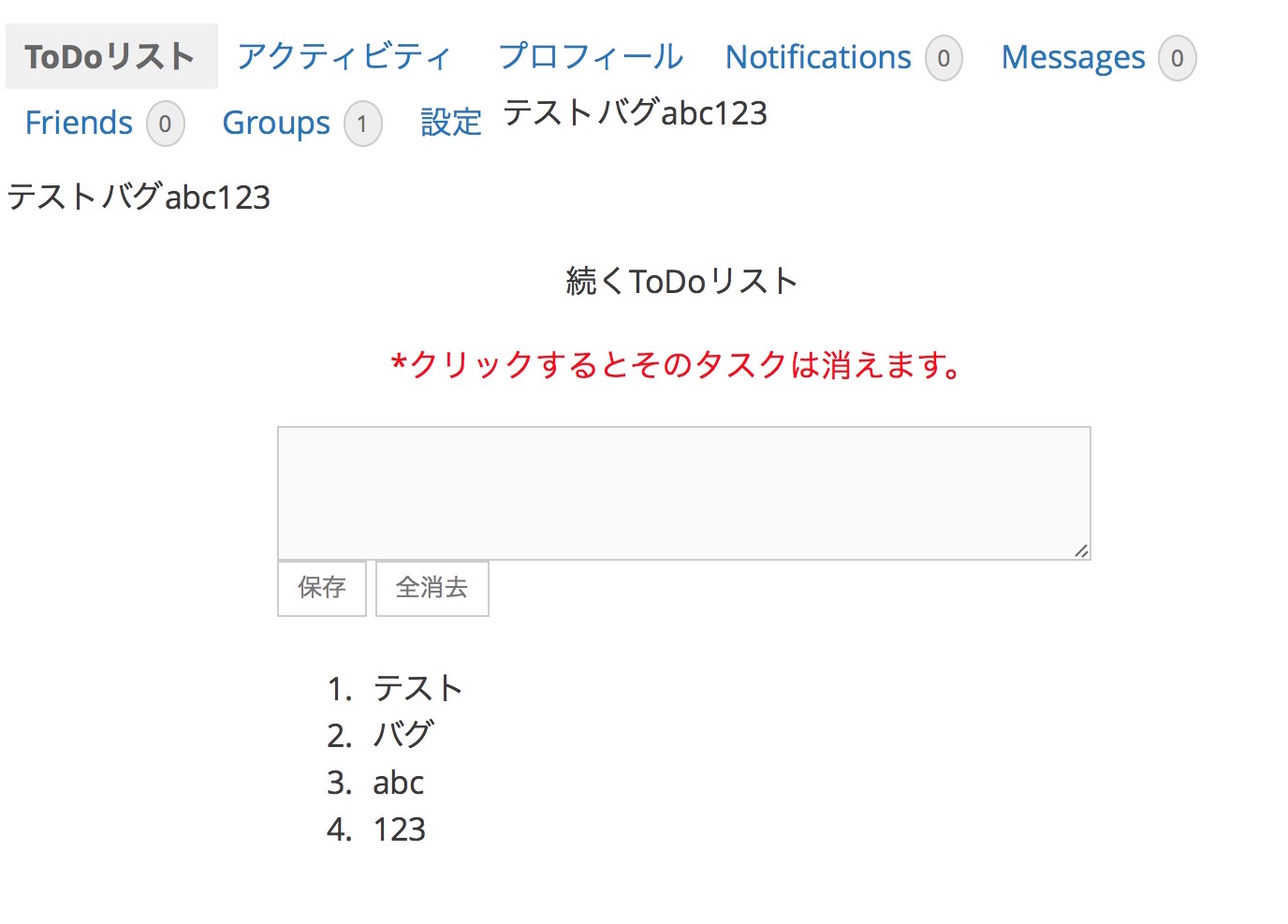The height and width of the screenshot is (924, 1288).
Task: Click the Messages count badge
Action: pyautogui.click(x=1177, y=59)
